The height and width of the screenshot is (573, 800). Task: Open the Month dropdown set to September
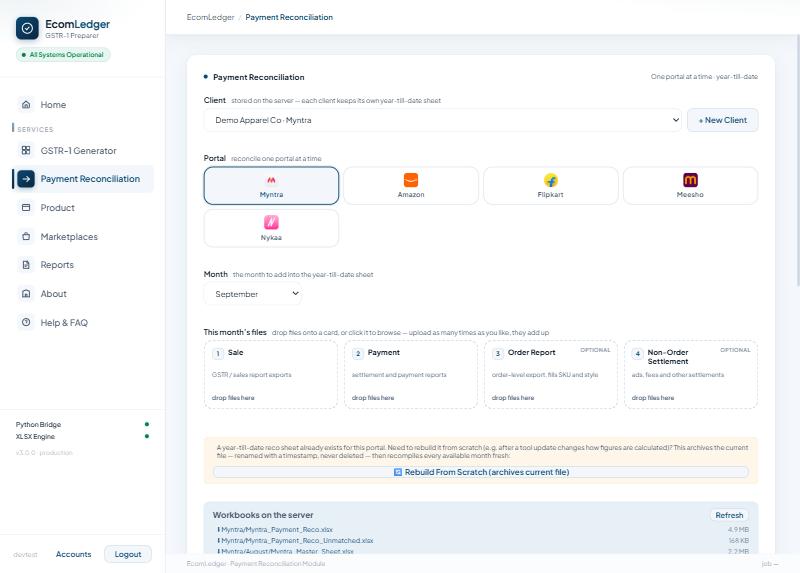pos(253,294)
